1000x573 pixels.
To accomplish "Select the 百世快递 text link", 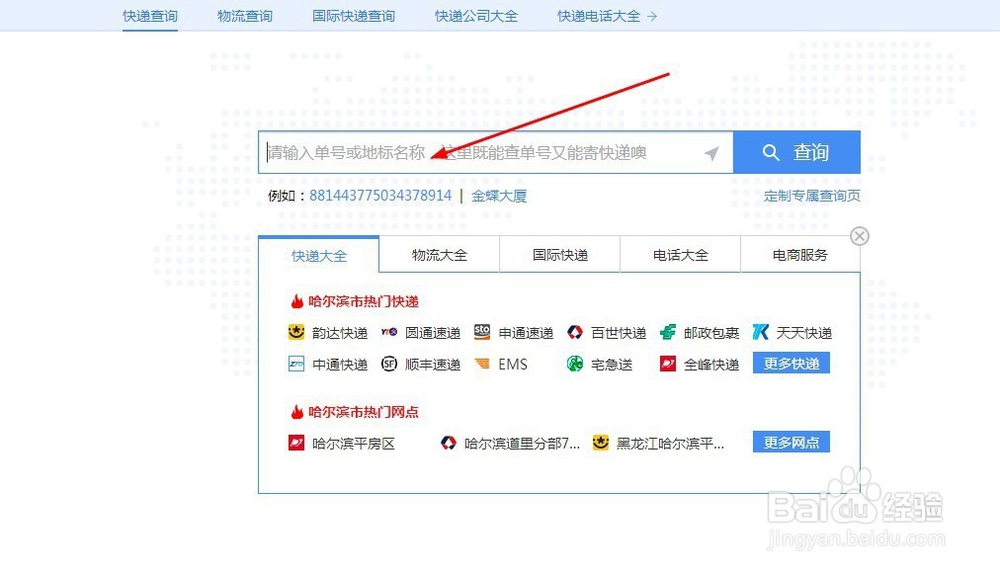I will coord(619,332).
